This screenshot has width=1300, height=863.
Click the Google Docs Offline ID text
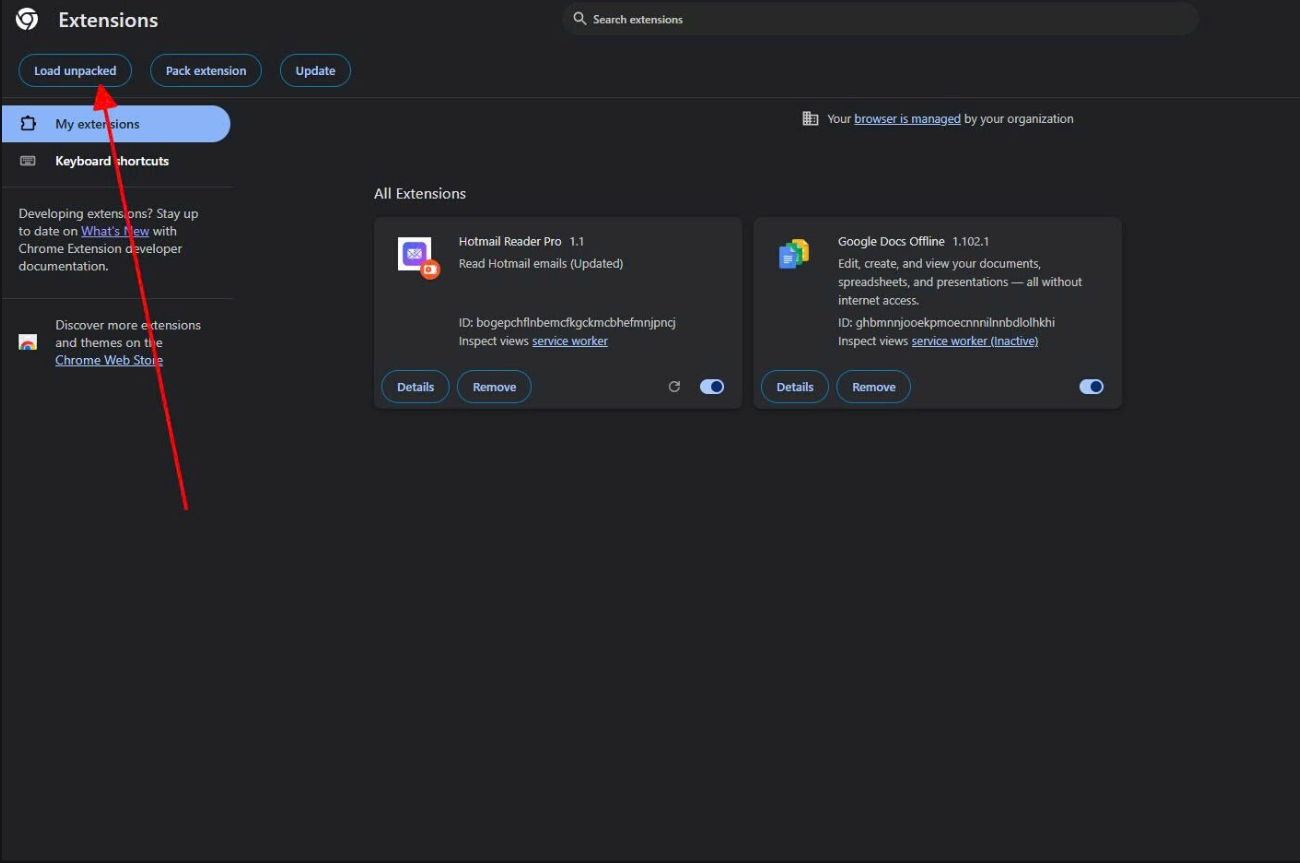(x=946, y=322)
